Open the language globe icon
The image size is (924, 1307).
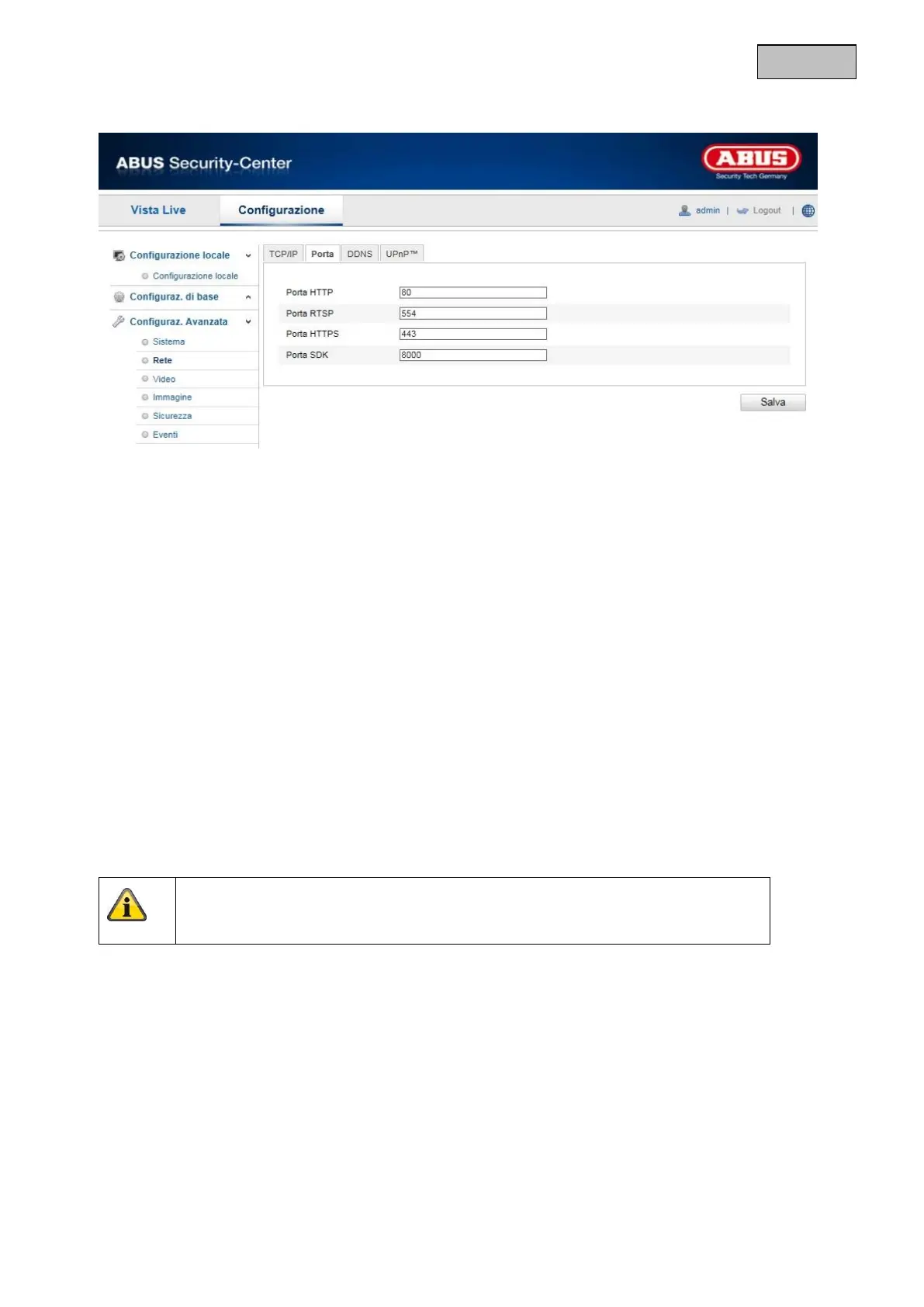click(x=808, y=210)
